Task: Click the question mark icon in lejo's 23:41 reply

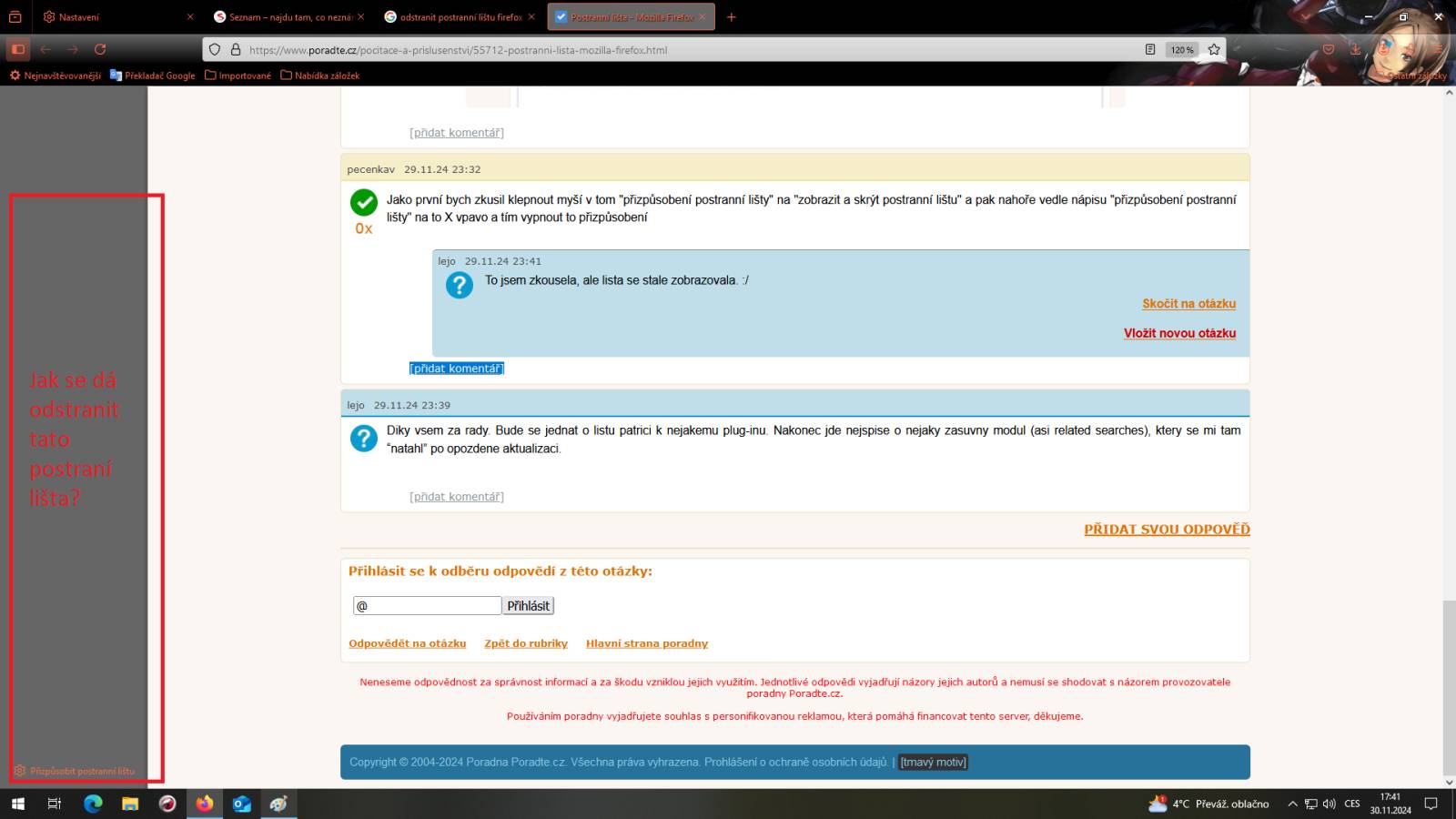Action: (460, 285)
